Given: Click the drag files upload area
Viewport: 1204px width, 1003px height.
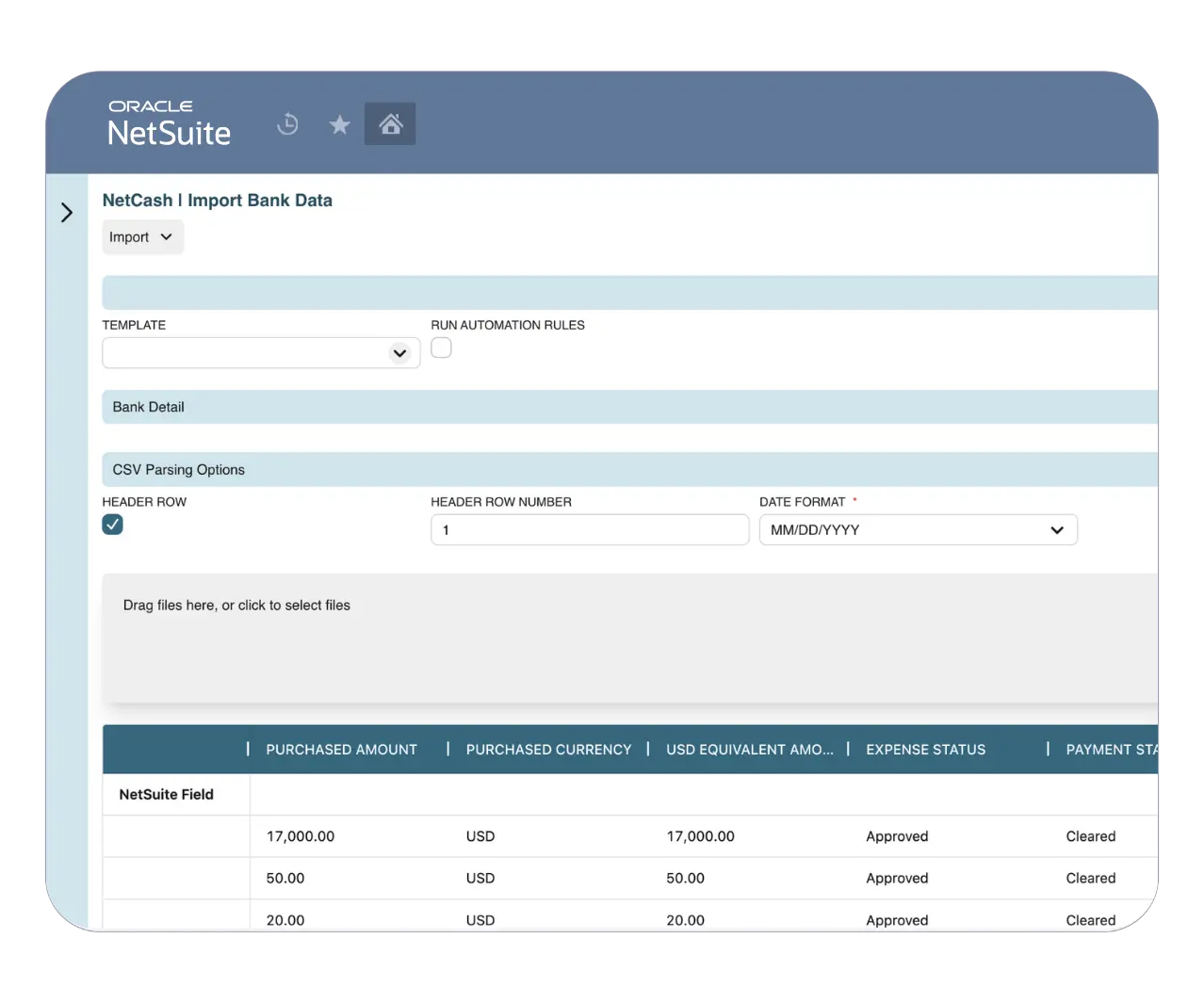Looking at the screenshot, I should 629,639.
